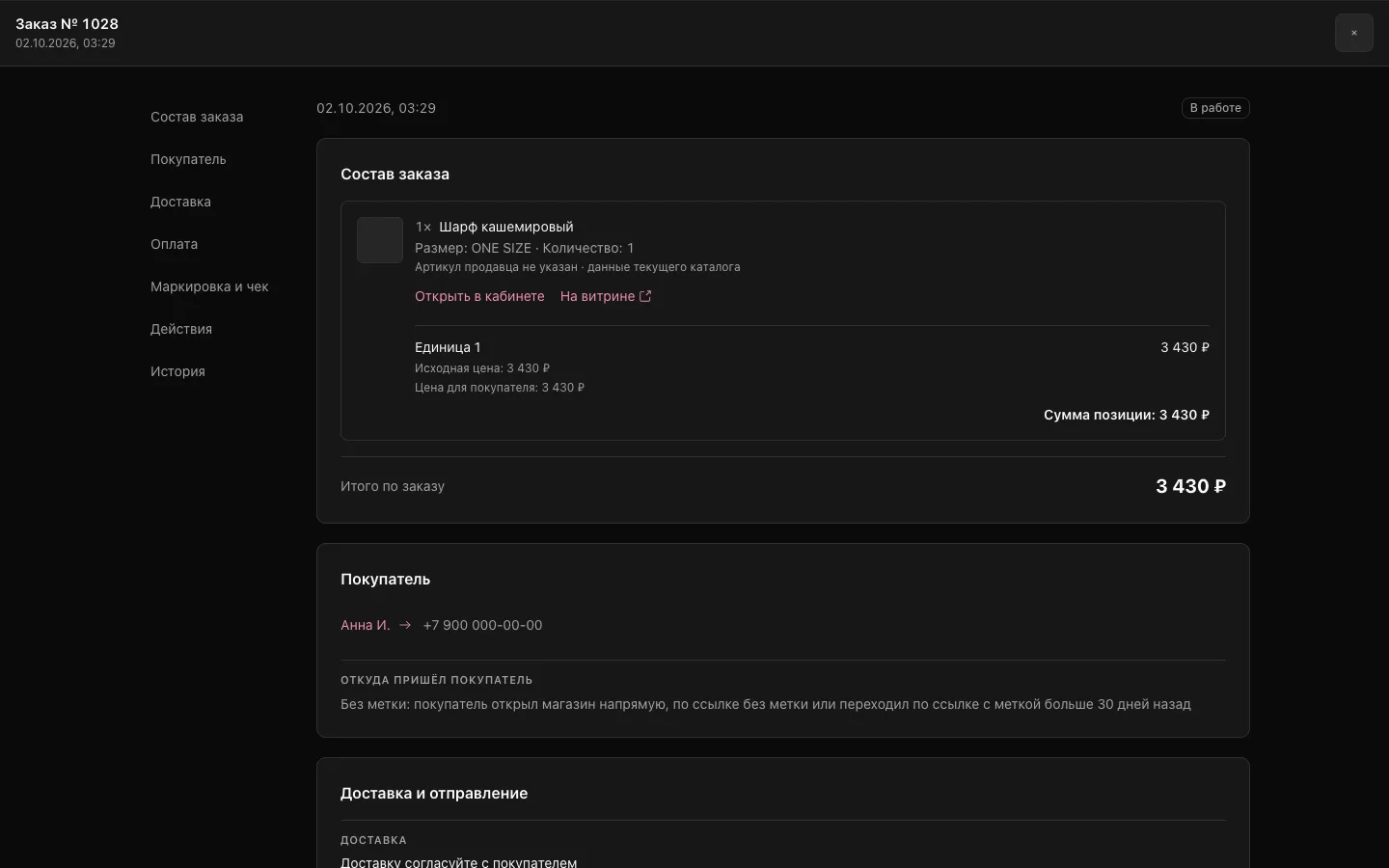Close the order 1028 dialog
Image resolution: width=1389 pixels, height=868 pixels.
(1353, 33)
